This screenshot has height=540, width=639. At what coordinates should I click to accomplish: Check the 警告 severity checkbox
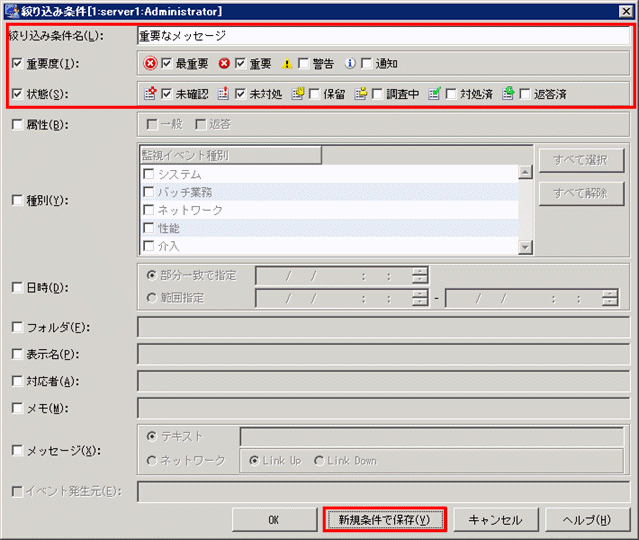[303, 63]
